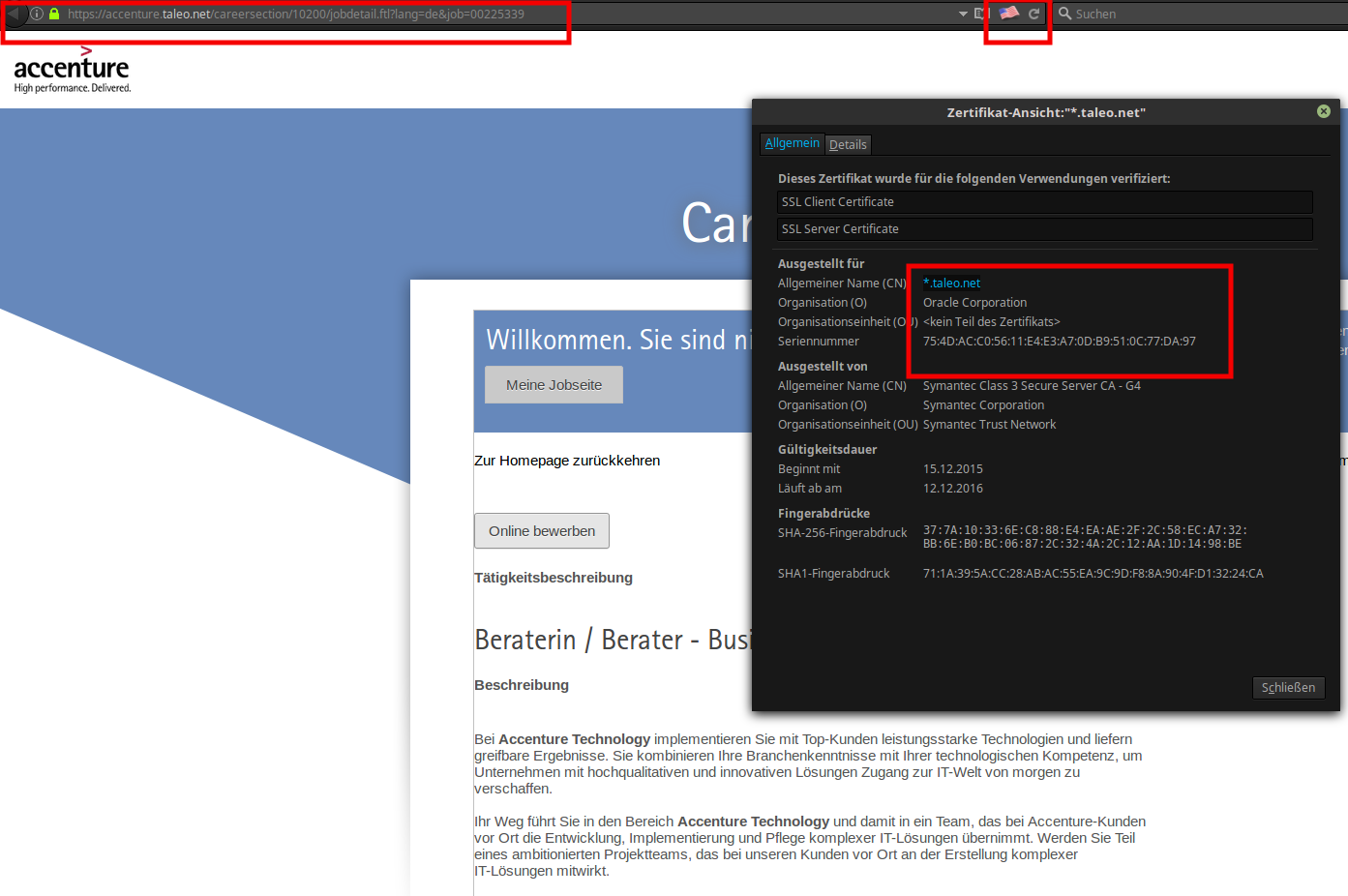Click the certificate dialog title bar
The width and height of the screenshot is (1348, 896).
pos(1046,112)
